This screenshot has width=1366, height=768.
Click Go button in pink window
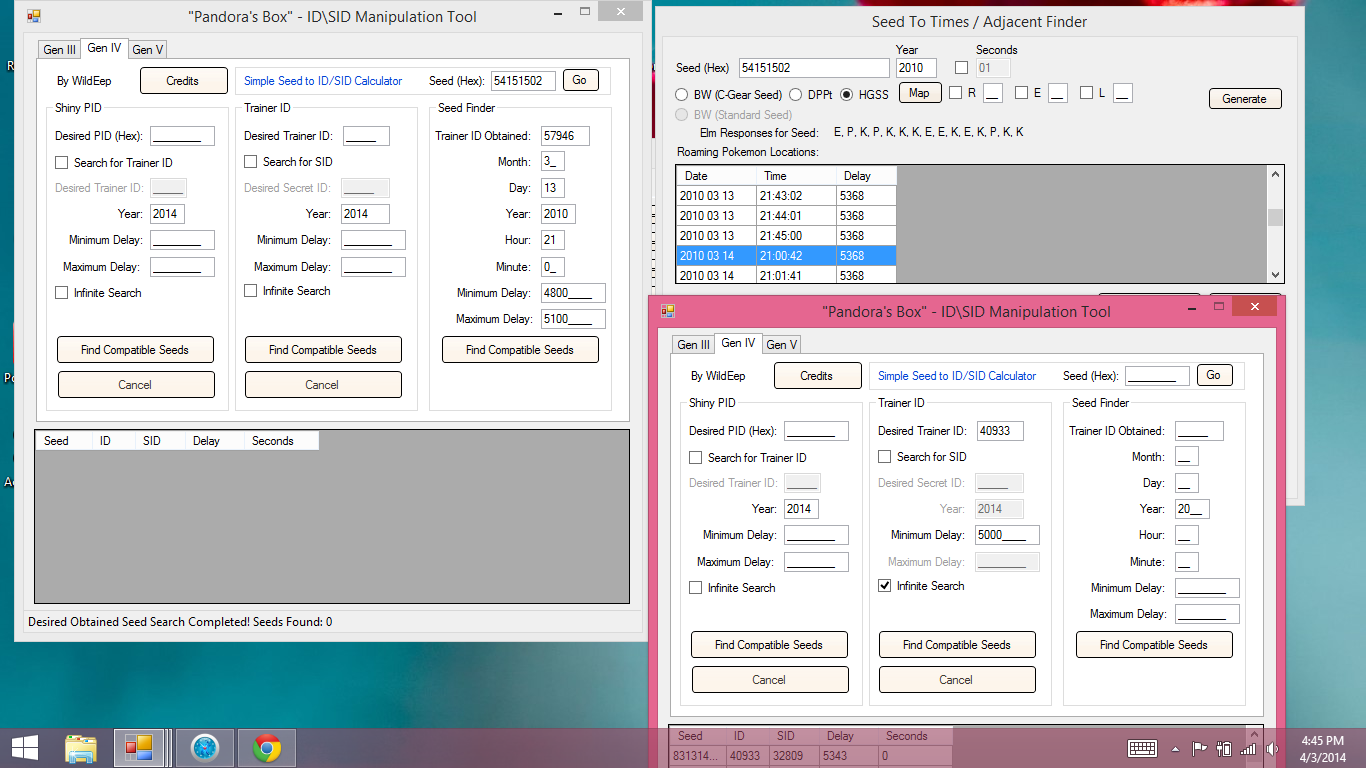(1214, 375)
